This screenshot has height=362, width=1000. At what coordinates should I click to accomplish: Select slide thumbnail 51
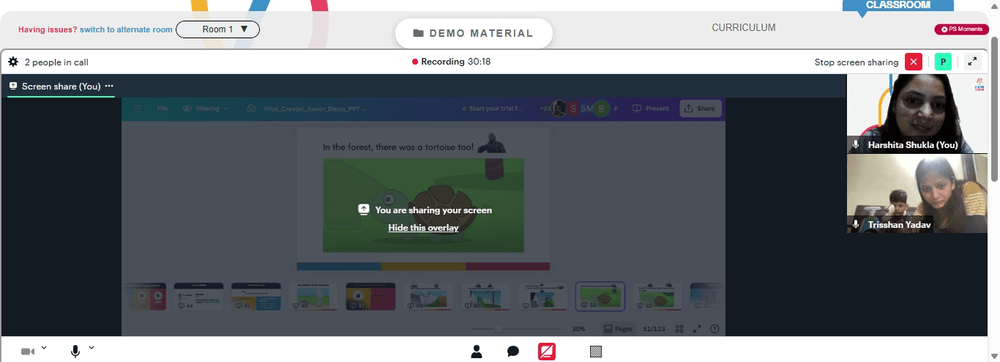point(600,297)
